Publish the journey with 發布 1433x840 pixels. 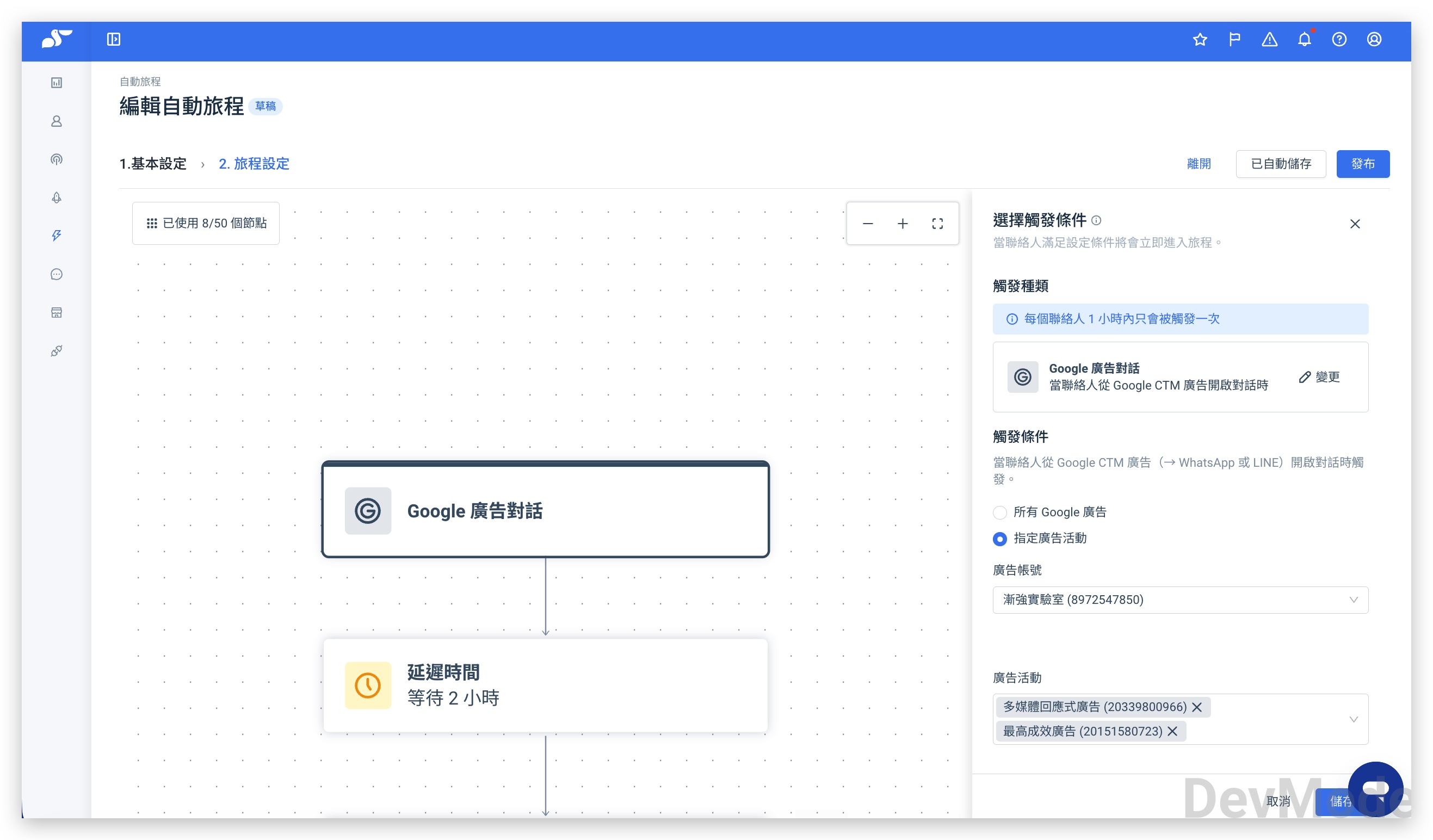[x=1363, y=164]
